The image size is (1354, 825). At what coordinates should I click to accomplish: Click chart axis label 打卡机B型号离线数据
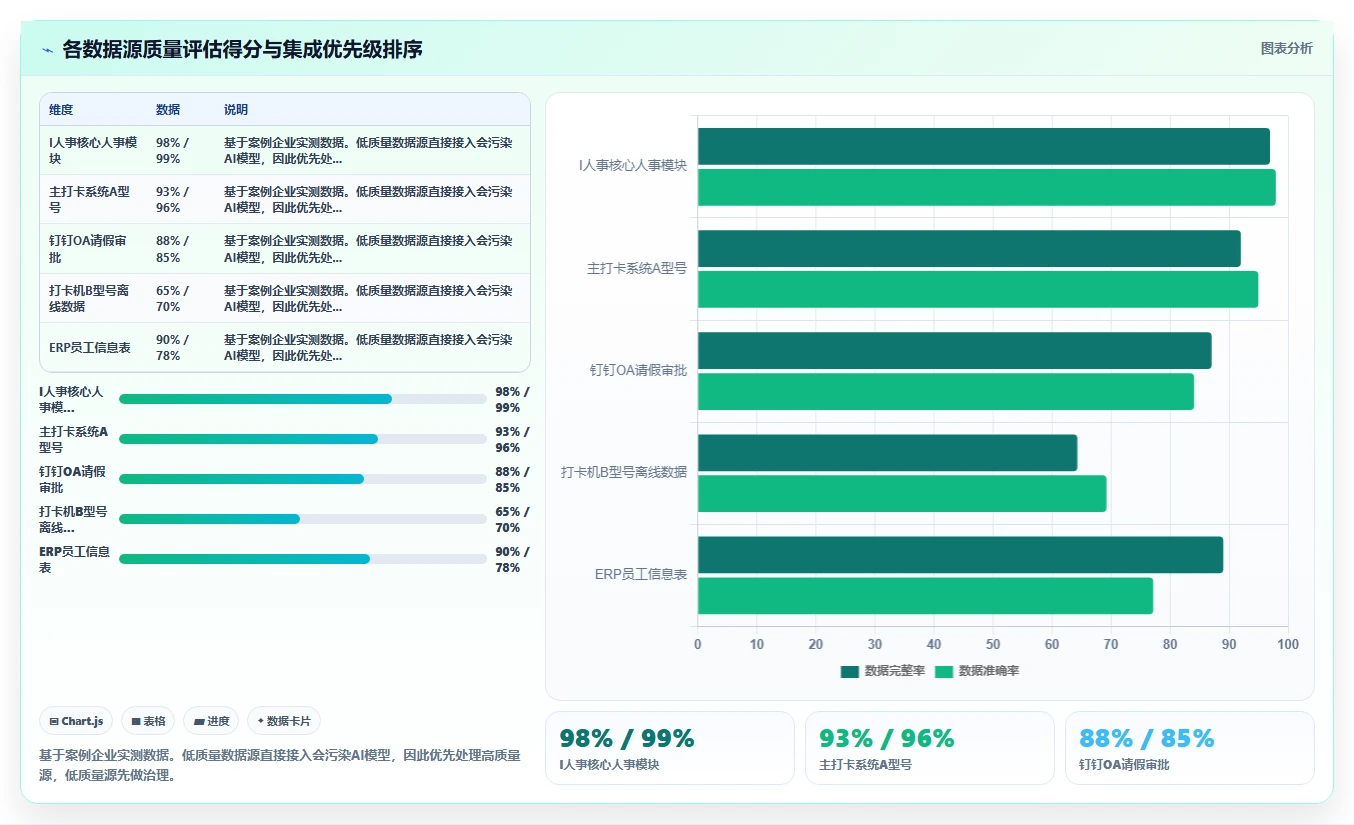624,472
